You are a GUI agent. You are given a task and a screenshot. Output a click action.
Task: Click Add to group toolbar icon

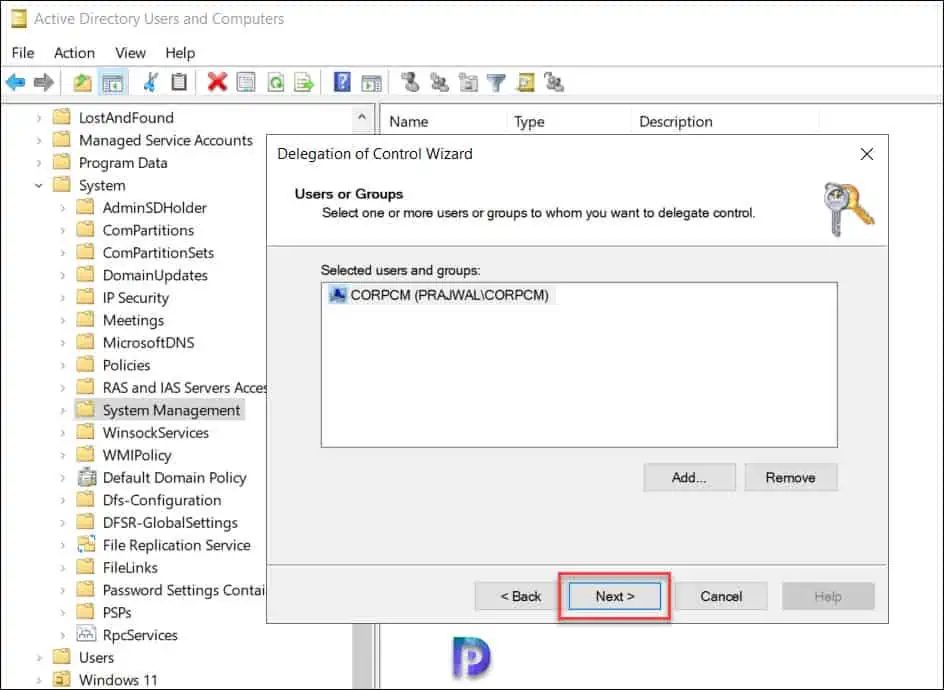pos(553,82)
